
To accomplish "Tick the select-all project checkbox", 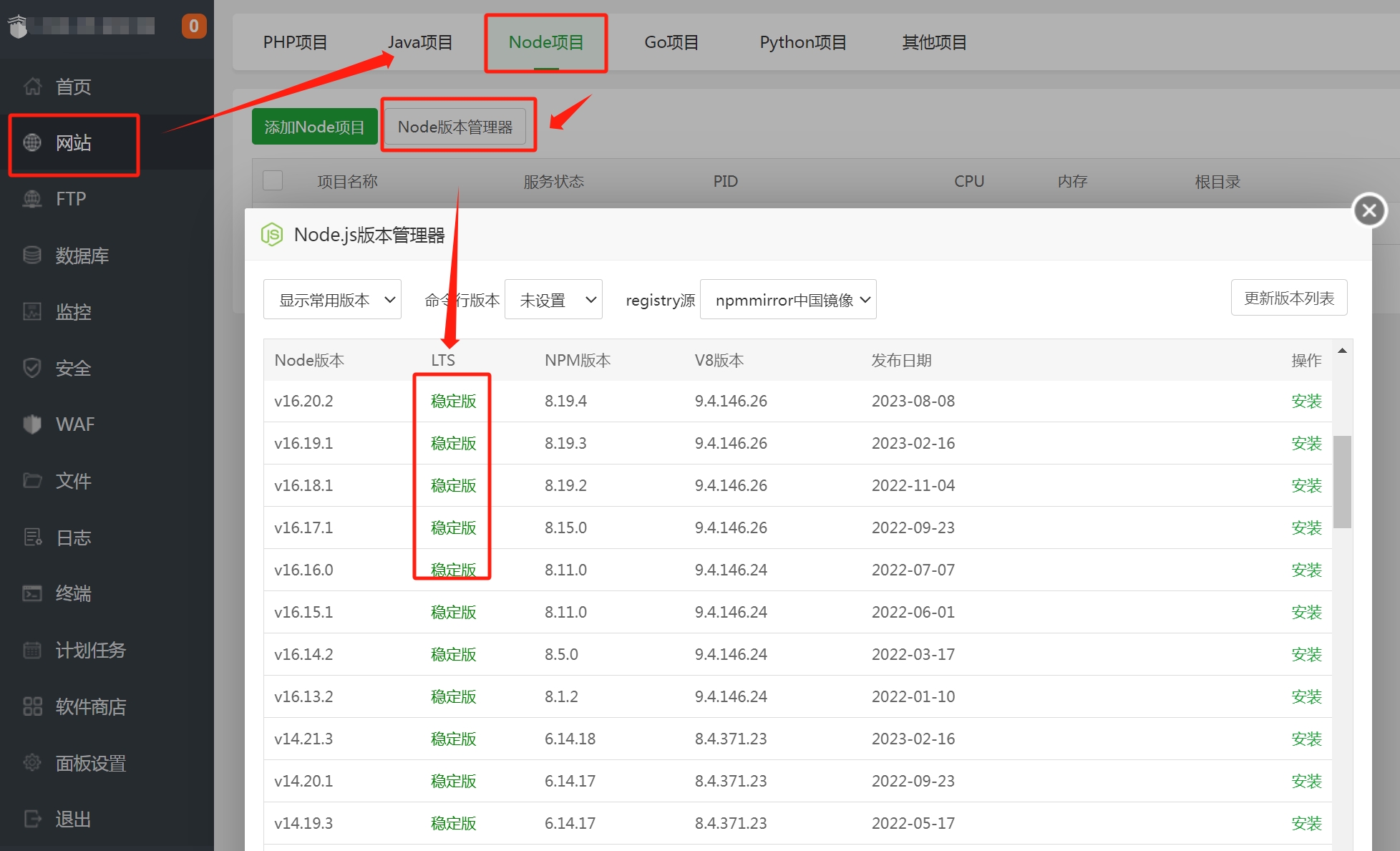I will tap(273, 180).
